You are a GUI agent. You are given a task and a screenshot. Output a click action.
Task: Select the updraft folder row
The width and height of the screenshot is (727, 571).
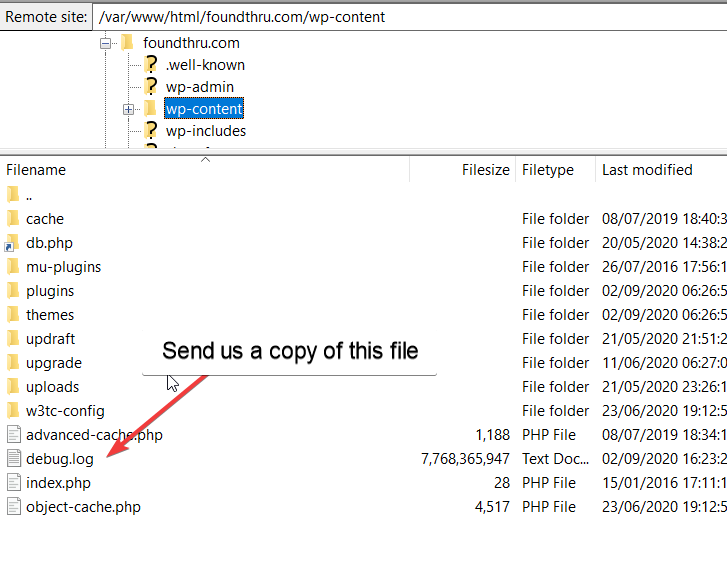tap(364, 339)
